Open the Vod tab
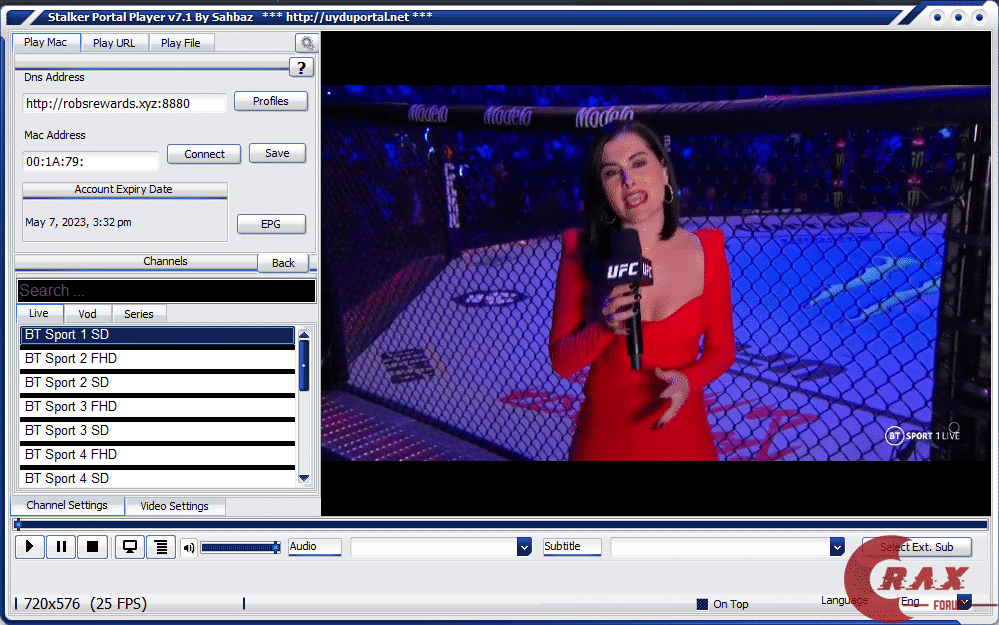Viewport: 999px width, 625px height. coord(87,314)
